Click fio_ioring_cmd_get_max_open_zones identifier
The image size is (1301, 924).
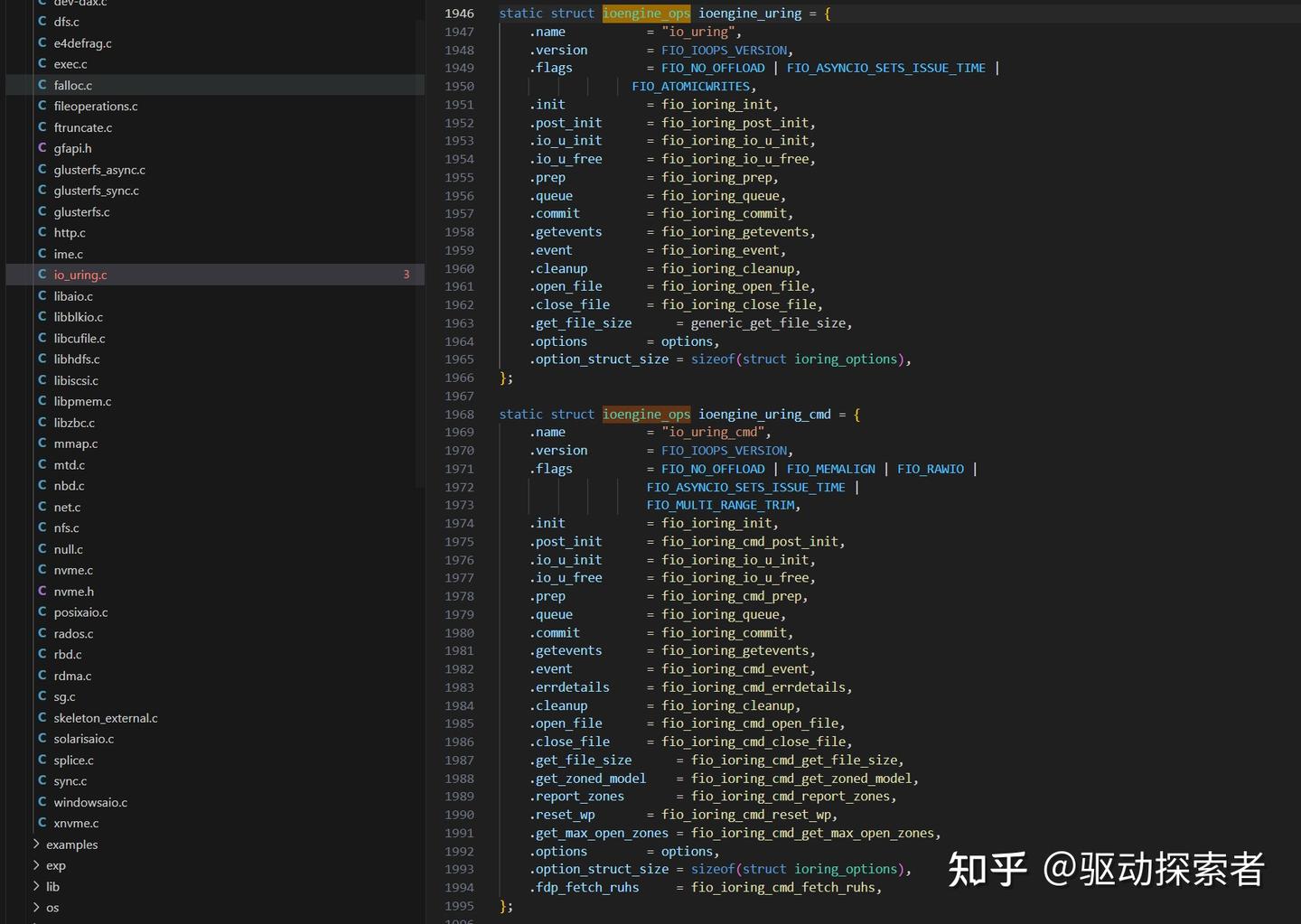click(x=813, y=834)
